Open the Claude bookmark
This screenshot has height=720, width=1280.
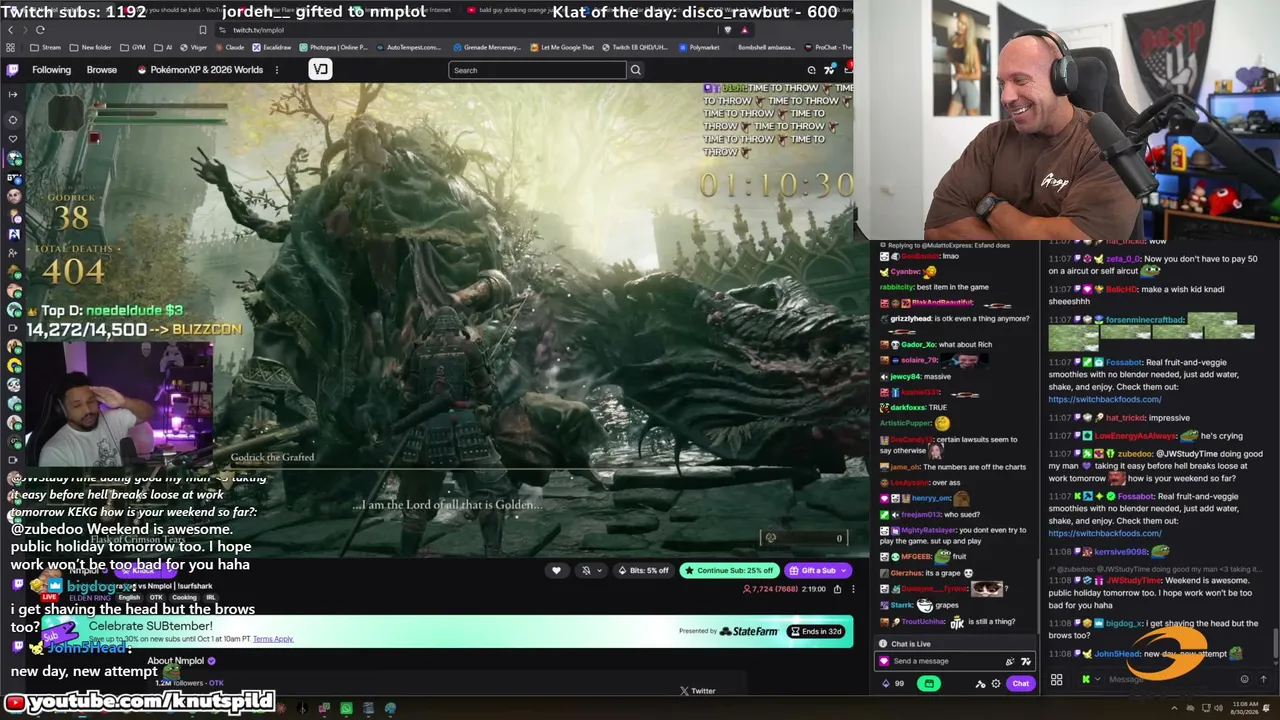coord(230,47)
